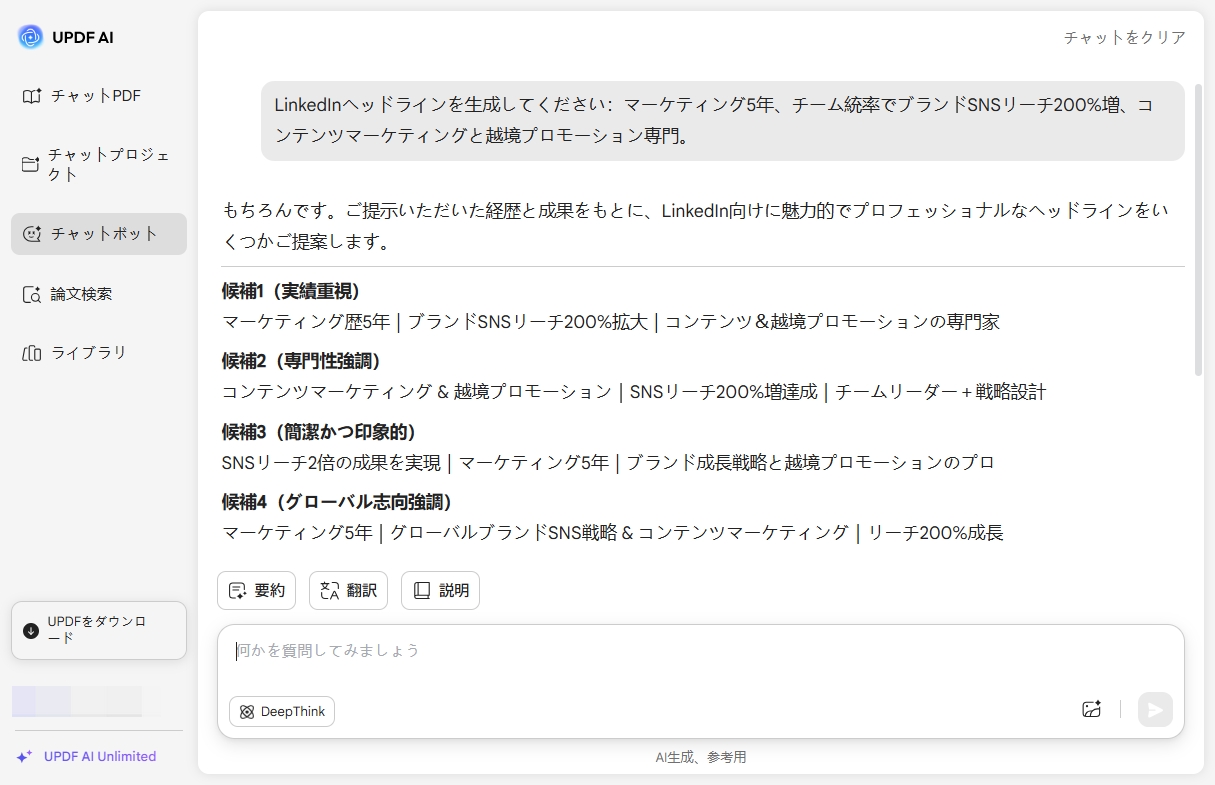Open ライブラリ from the sidebar
This screenshot has height=785, width=1215.
click(99, 353)
